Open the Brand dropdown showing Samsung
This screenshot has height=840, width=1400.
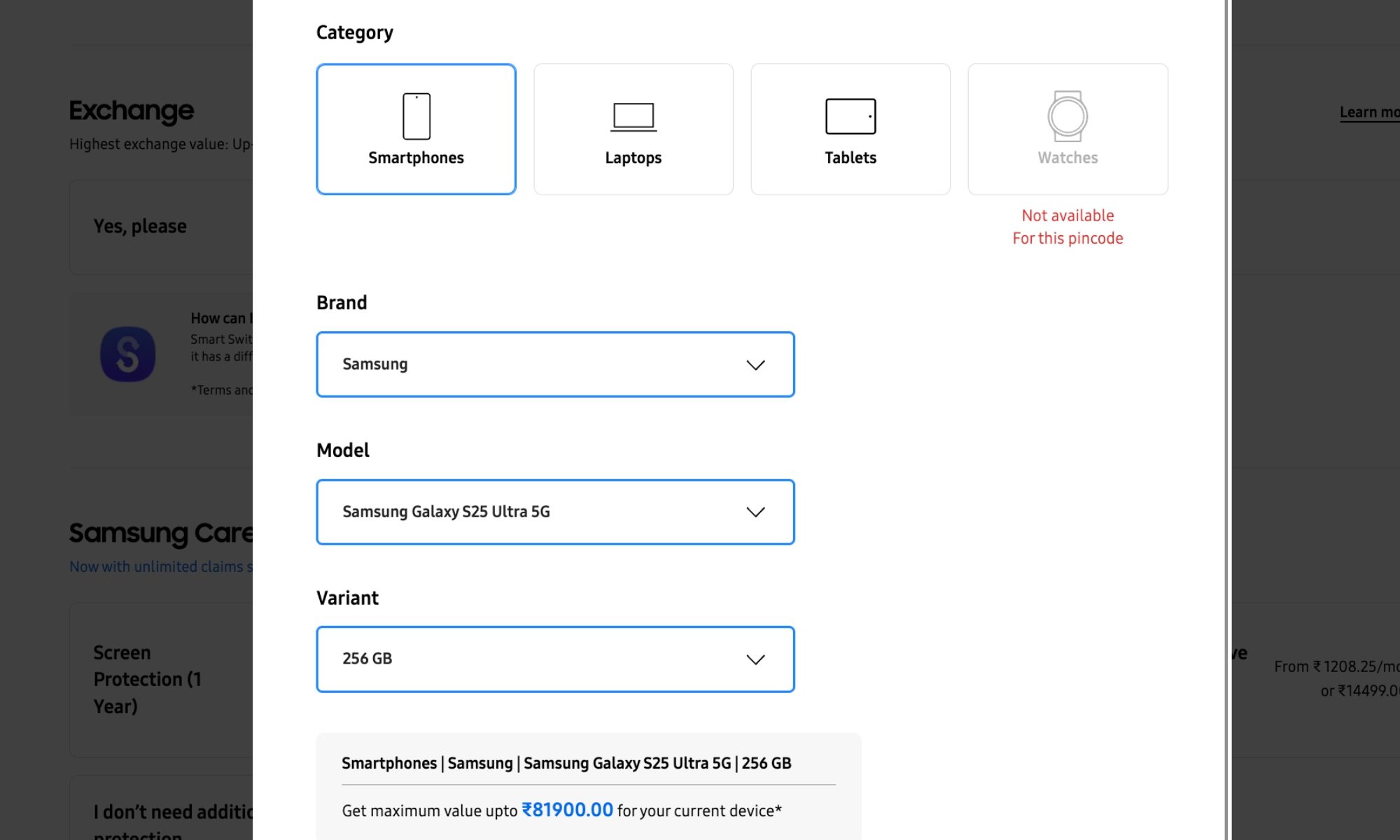coord(555,364)
